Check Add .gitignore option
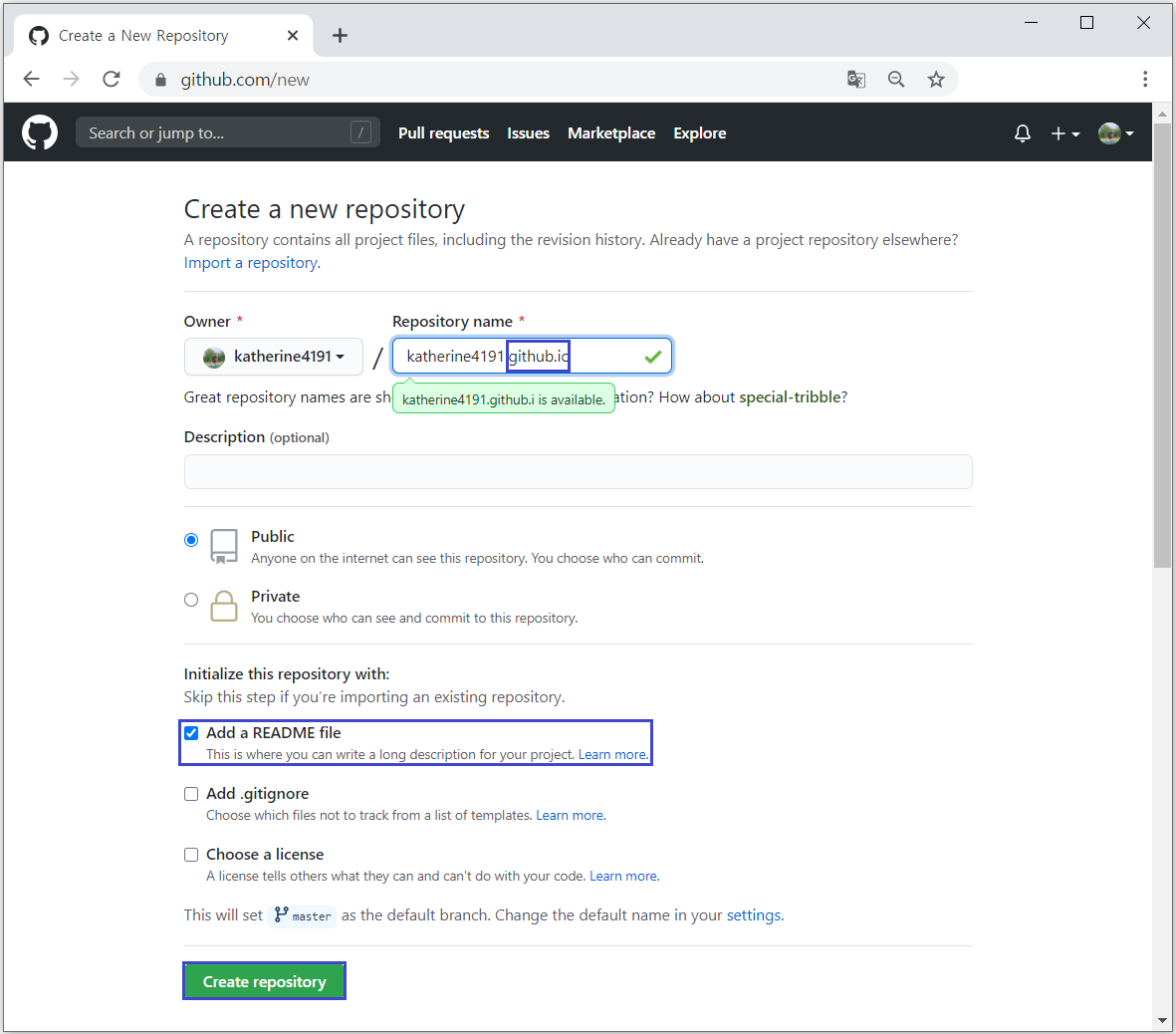The height and width of the screenshot is (1034, 1176). pos(191,794)
